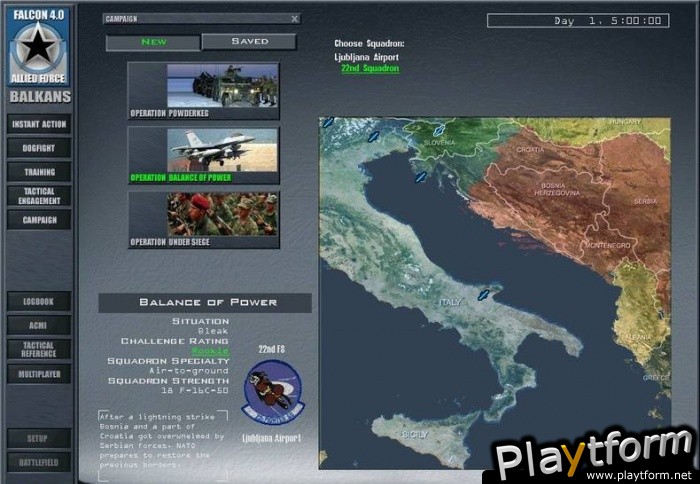The image size is (700, 484).
Task: Click the Air-to-ground specialty value
Action: [189, 371]
